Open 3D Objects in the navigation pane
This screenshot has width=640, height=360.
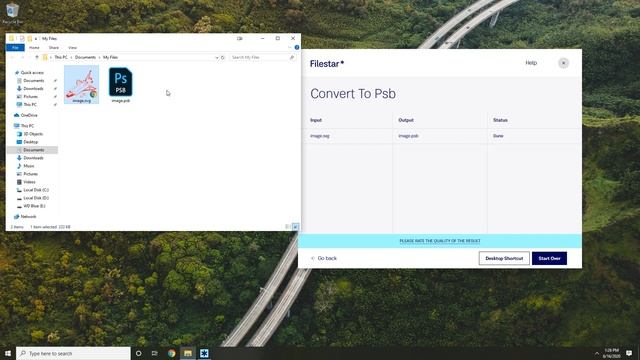33,134
